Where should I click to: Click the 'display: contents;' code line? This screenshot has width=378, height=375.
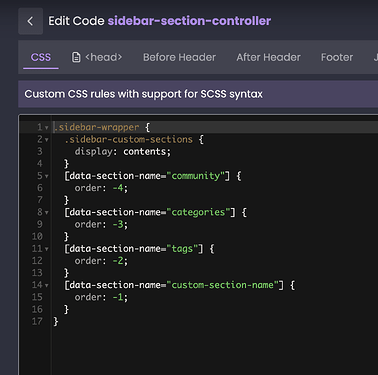pyautogui.click(x=123, y=152)
